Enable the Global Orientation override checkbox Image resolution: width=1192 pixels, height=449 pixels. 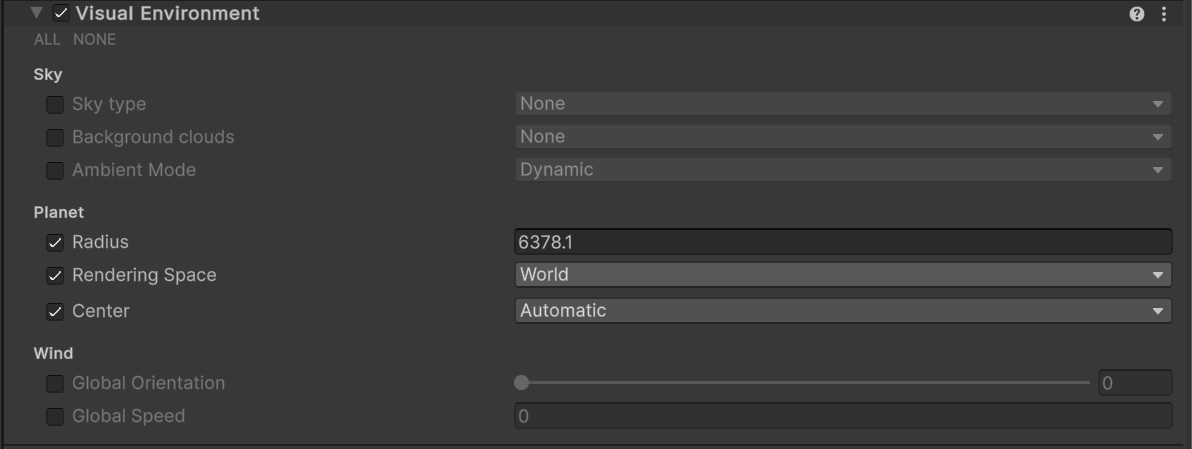click(55, 383)
